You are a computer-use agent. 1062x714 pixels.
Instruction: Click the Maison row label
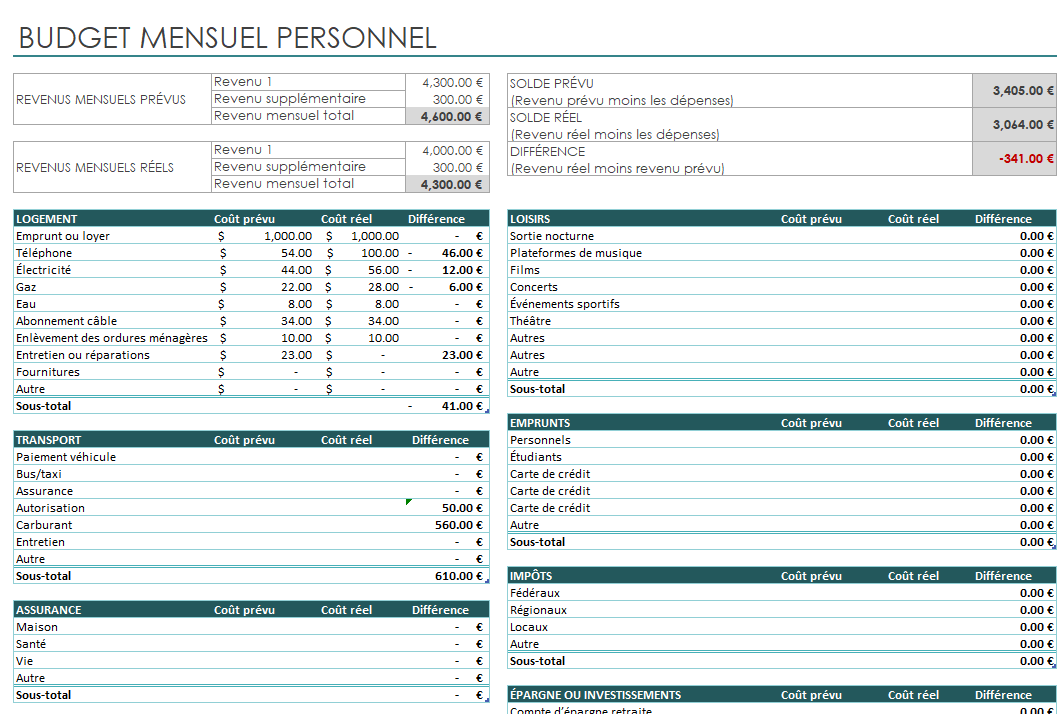pos(37,627)
